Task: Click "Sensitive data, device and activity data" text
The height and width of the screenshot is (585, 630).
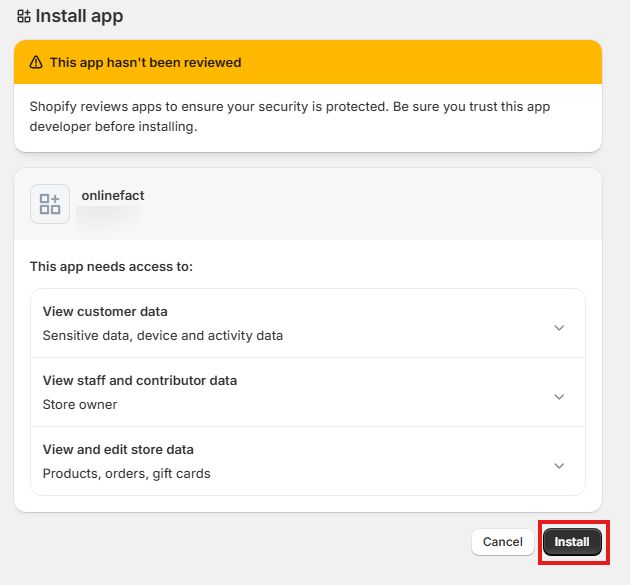Action: 163,335
